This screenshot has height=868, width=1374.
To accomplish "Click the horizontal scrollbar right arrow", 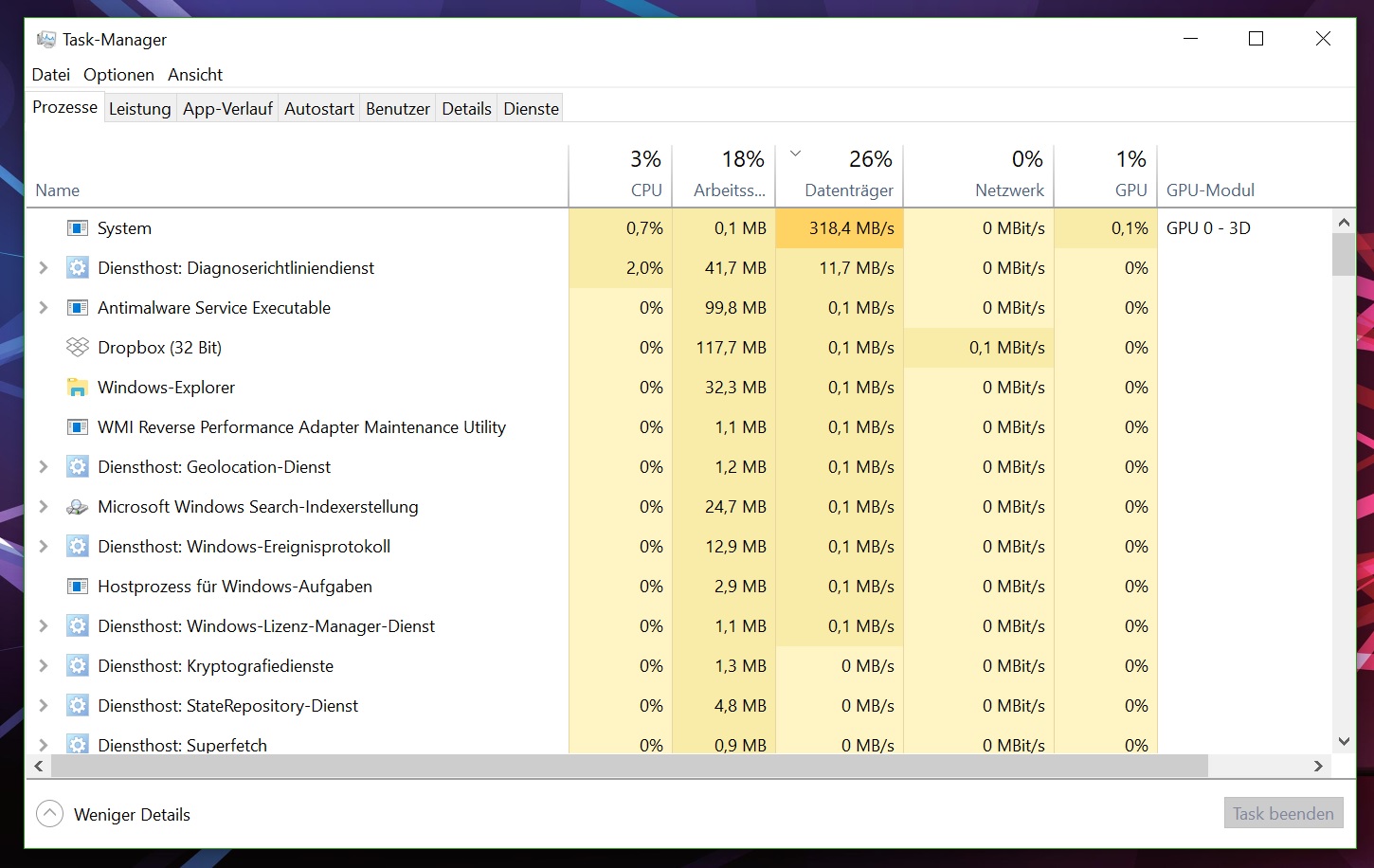I will (1318, 766).
